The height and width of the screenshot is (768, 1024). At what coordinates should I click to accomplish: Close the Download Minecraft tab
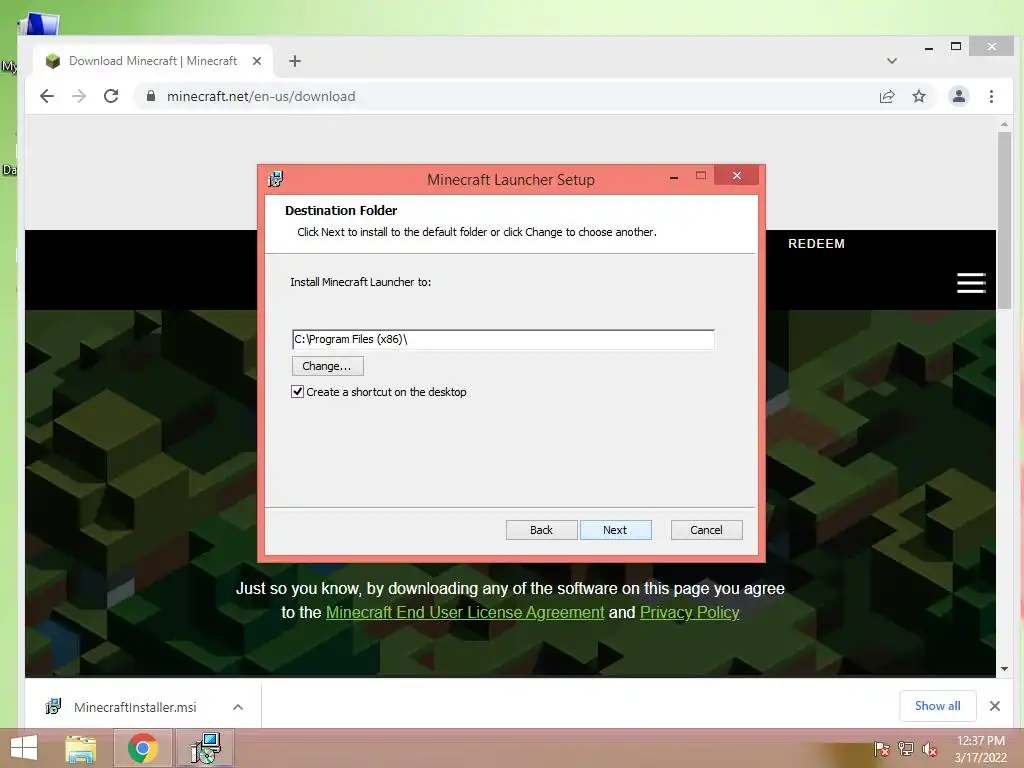(x=257, y=61)
